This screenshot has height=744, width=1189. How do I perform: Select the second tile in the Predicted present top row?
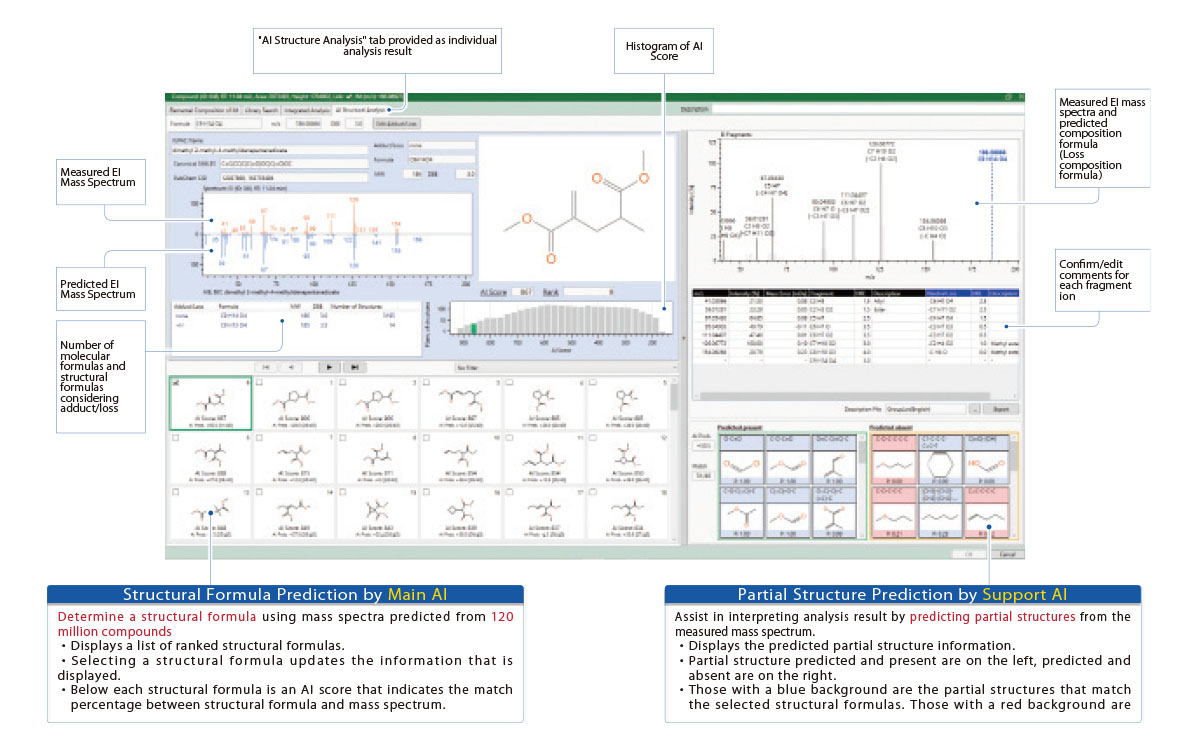[x=787, y=460]
